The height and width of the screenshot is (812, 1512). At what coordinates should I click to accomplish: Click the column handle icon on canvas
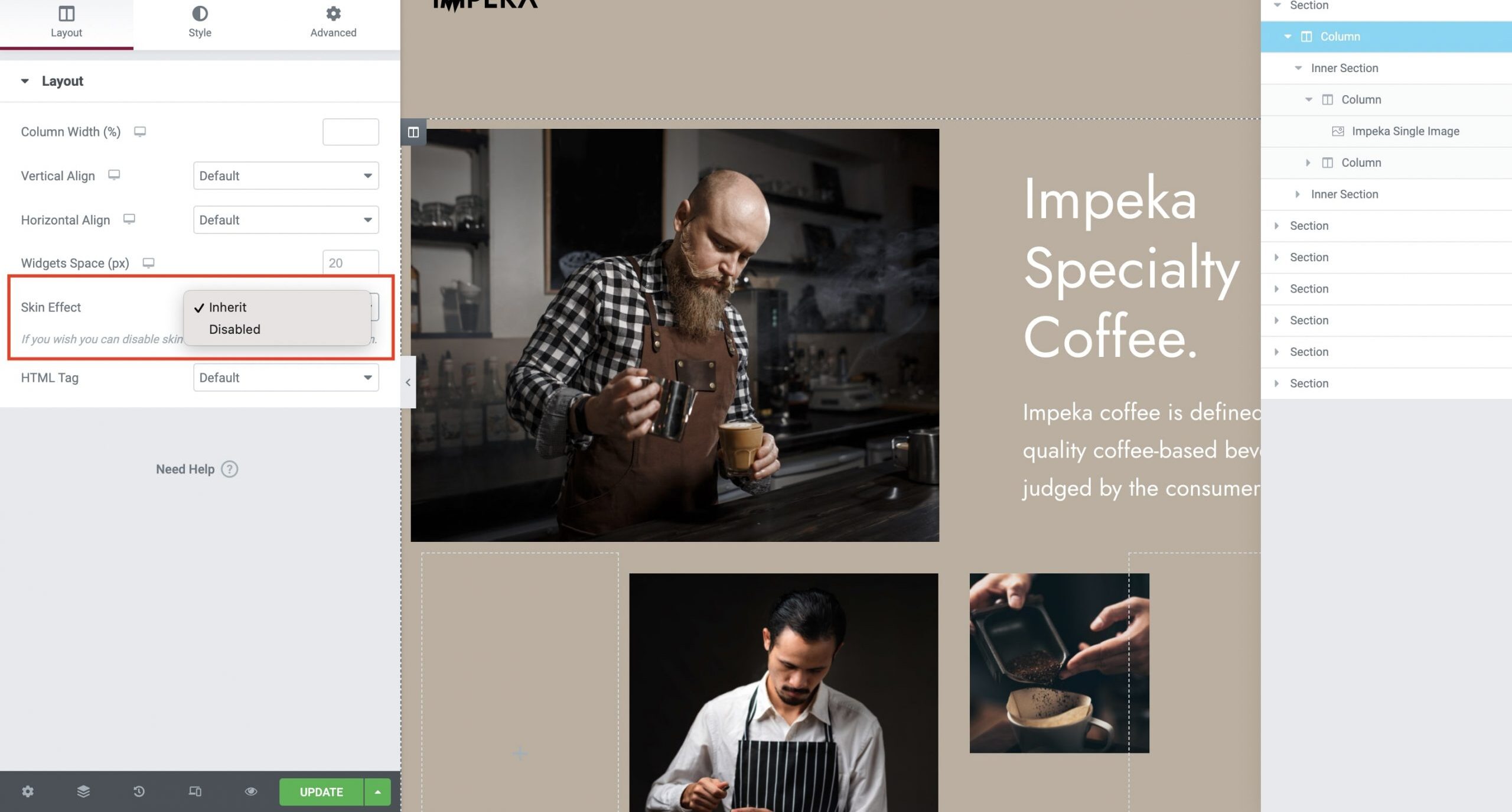[x=413, y=132]
